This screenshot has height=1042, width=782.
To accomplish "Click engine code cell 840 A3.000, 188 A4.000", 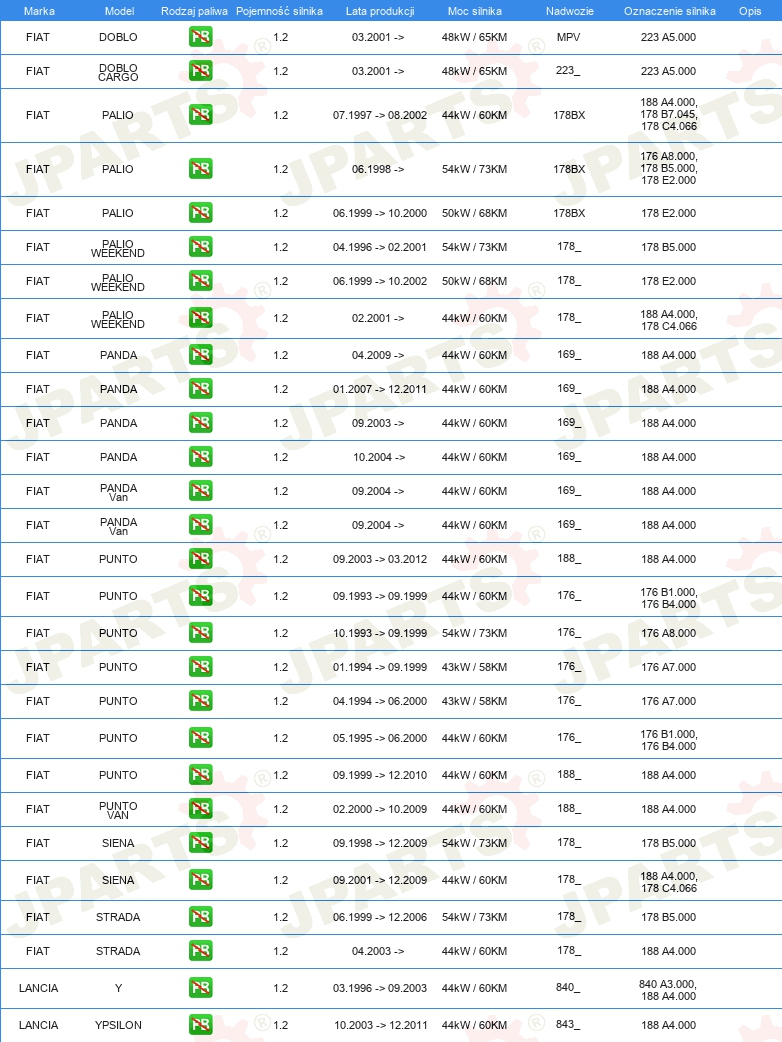I will pyautogui.click(x=668, y=990).
